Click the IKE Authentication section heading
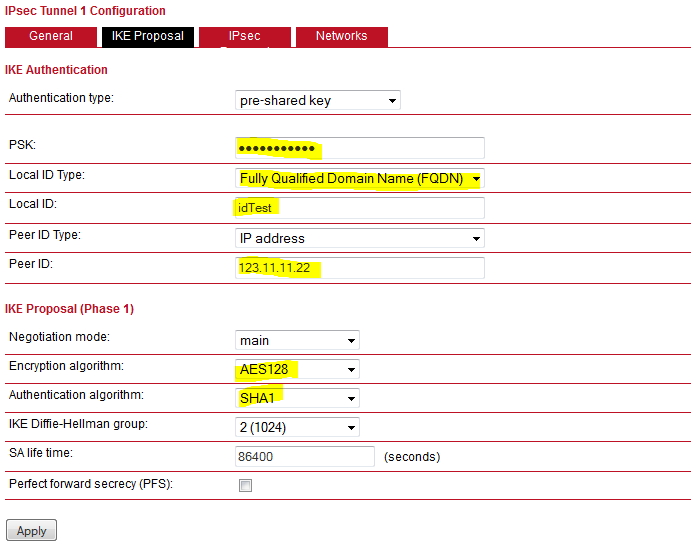699x550 pixels. 56,70
